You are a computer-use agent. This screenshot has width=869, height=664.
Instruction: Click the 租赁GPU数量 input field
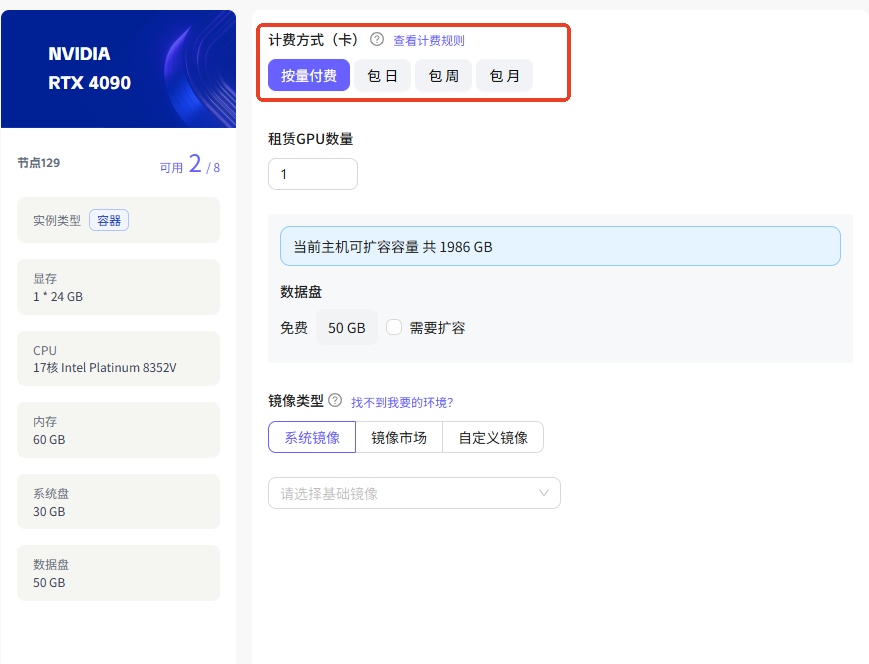coord(313,174)
